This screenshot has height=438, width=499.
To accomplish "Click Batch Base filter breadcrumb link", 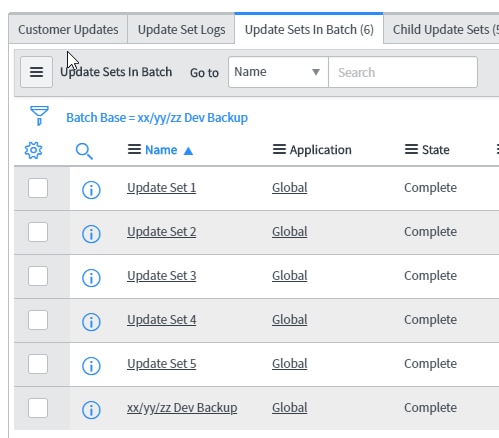I will point(157,118).
